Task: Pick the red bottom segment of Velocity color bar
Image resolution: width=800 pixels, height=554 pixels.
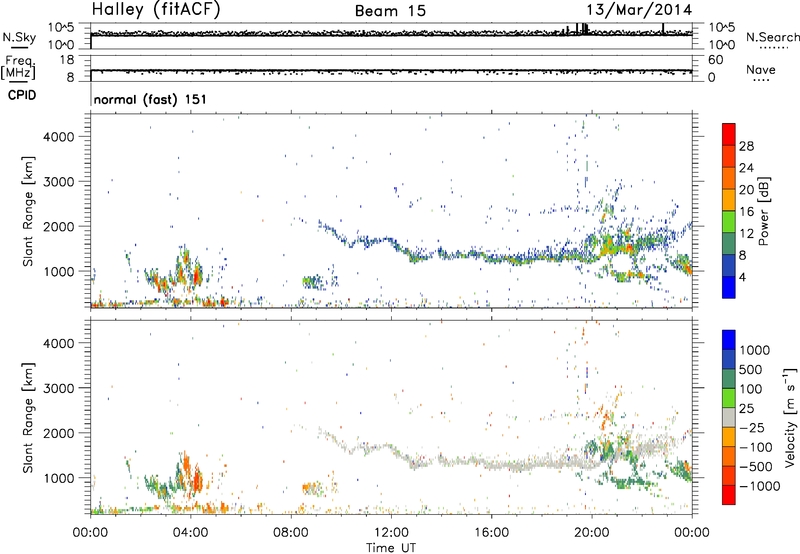Action: (729, 495)
